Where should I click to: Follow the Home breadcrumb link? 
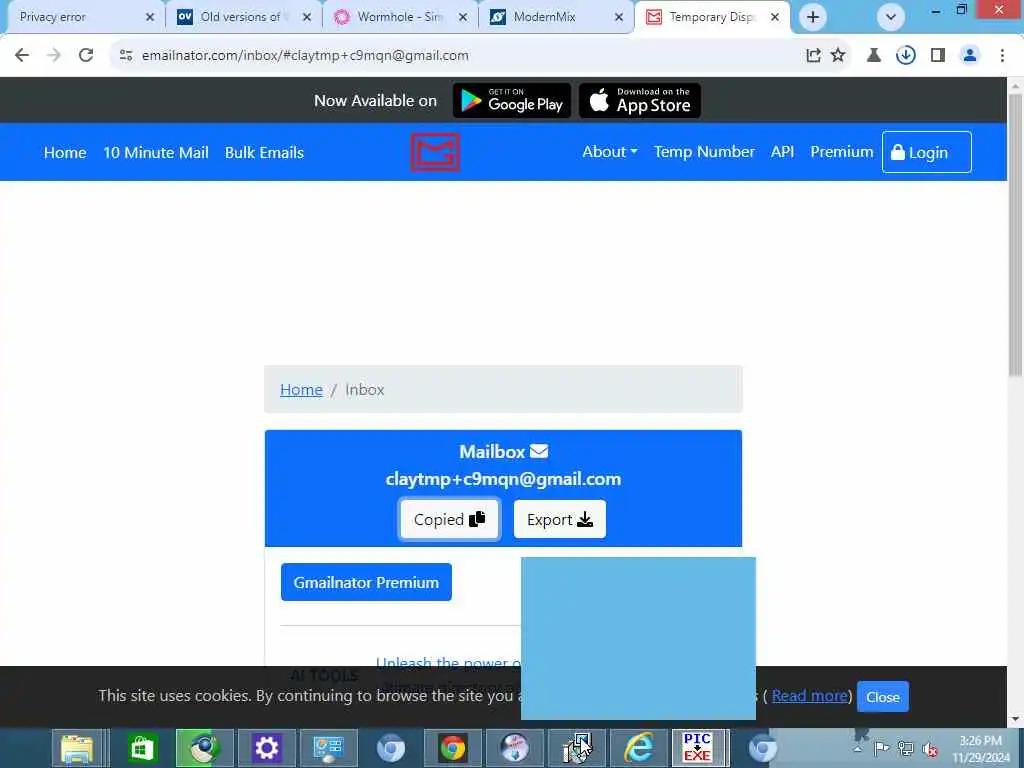[301, 390]
